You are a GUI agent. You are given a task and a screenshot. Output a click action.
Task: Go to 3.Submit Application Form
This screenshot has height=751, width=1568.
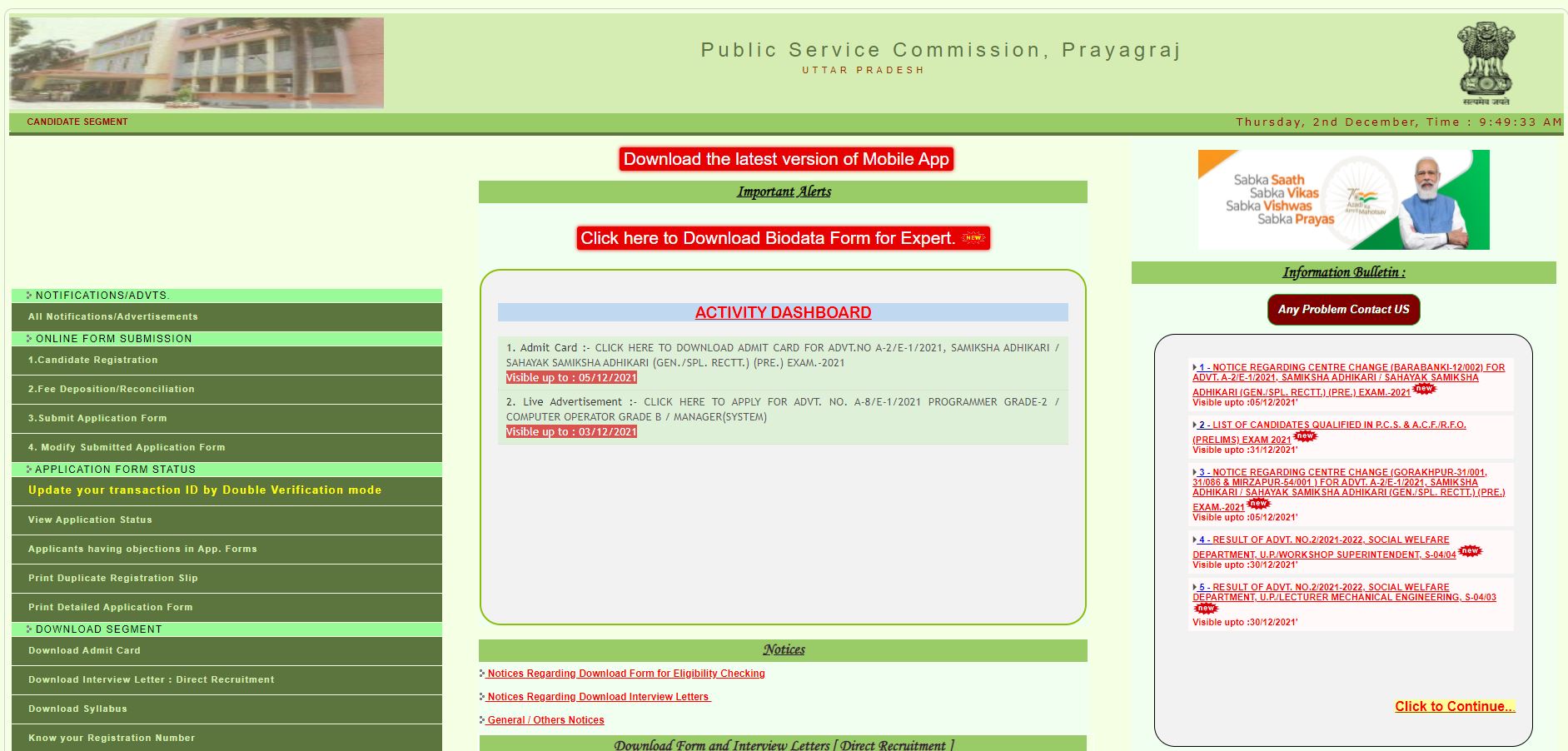coord(226,419)
